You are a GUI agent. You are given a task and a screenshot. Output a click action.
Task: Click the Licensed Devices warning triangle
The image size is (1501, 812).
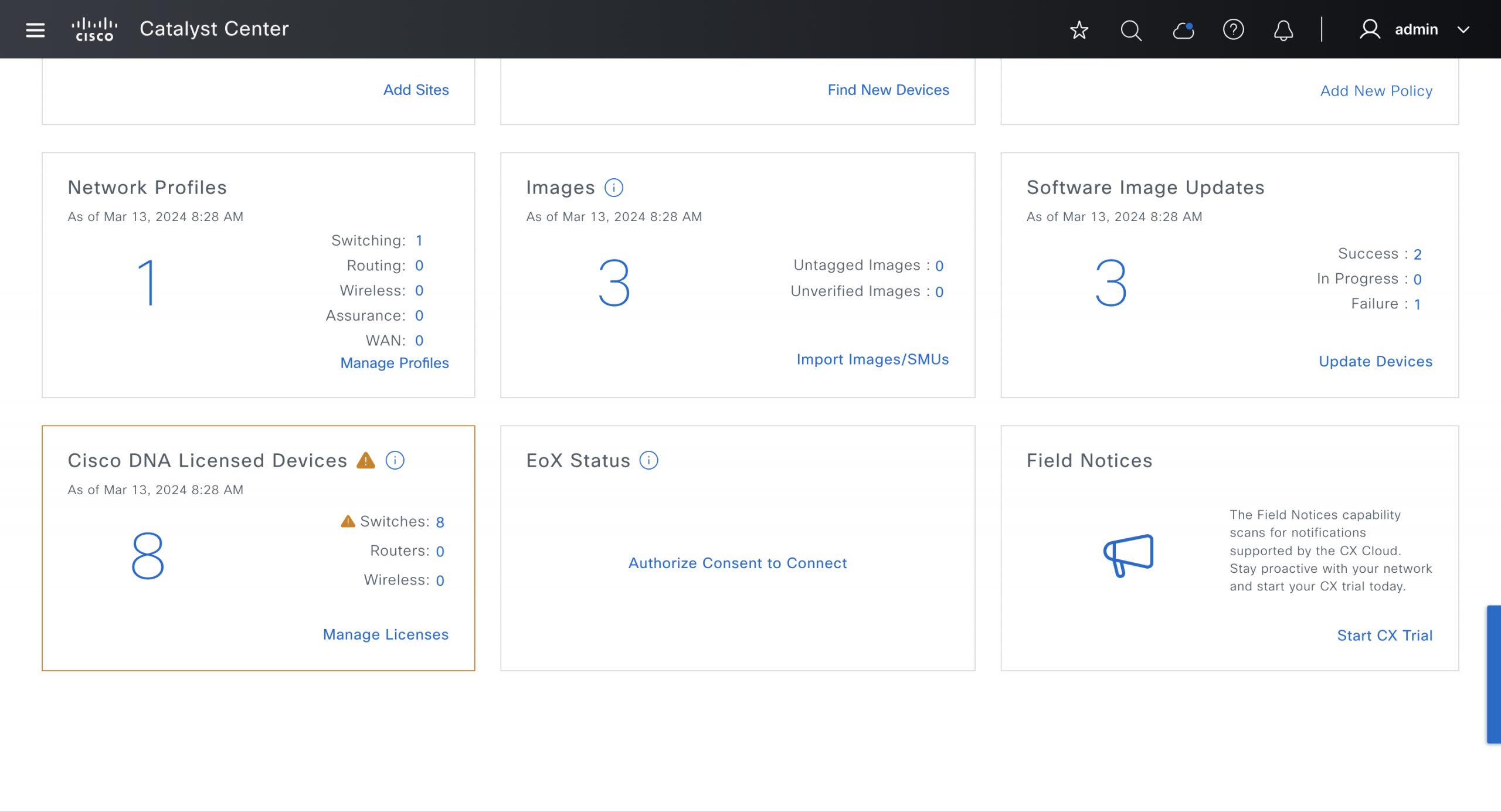(x=365, y=460)
